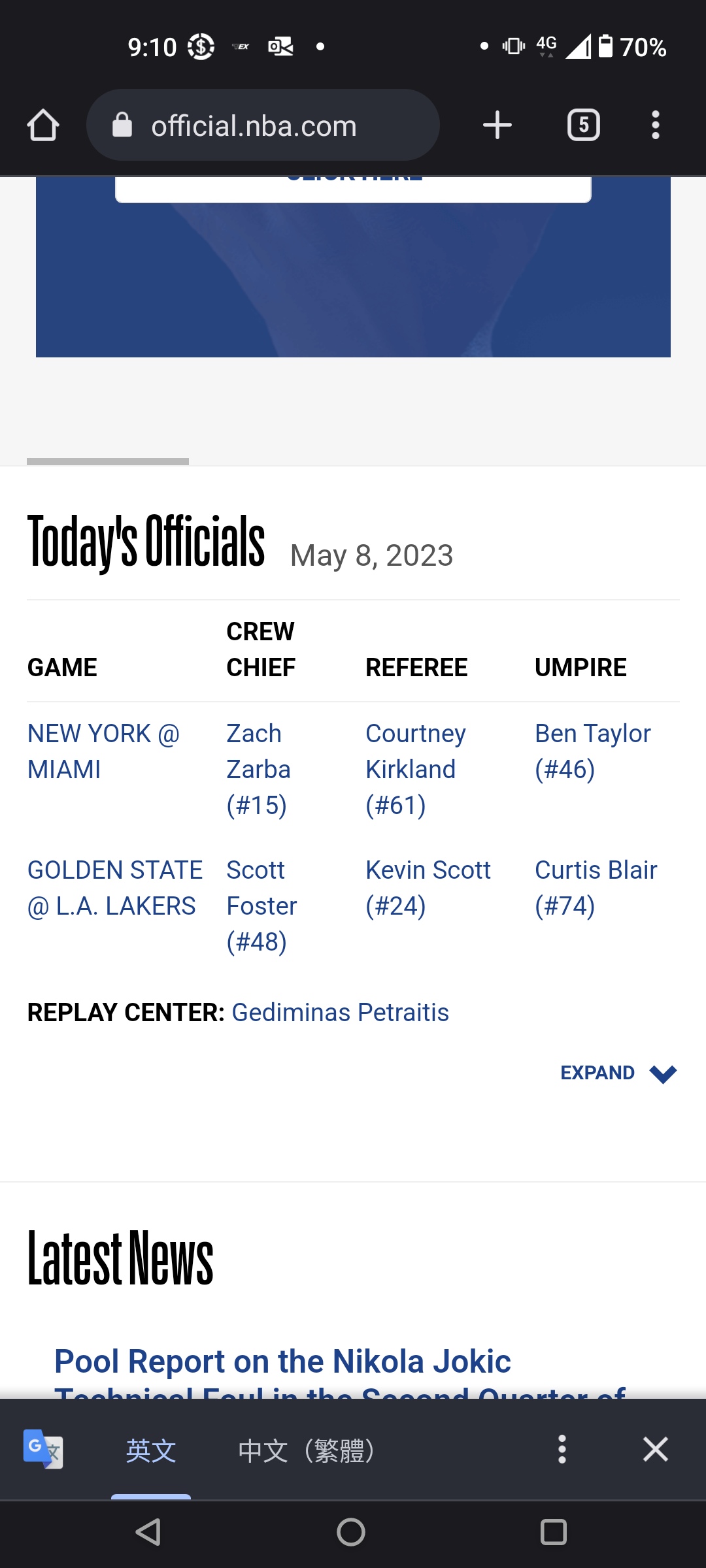Open translate bar three-dot options
The image size is (706, 1568).
[562, 1449]
